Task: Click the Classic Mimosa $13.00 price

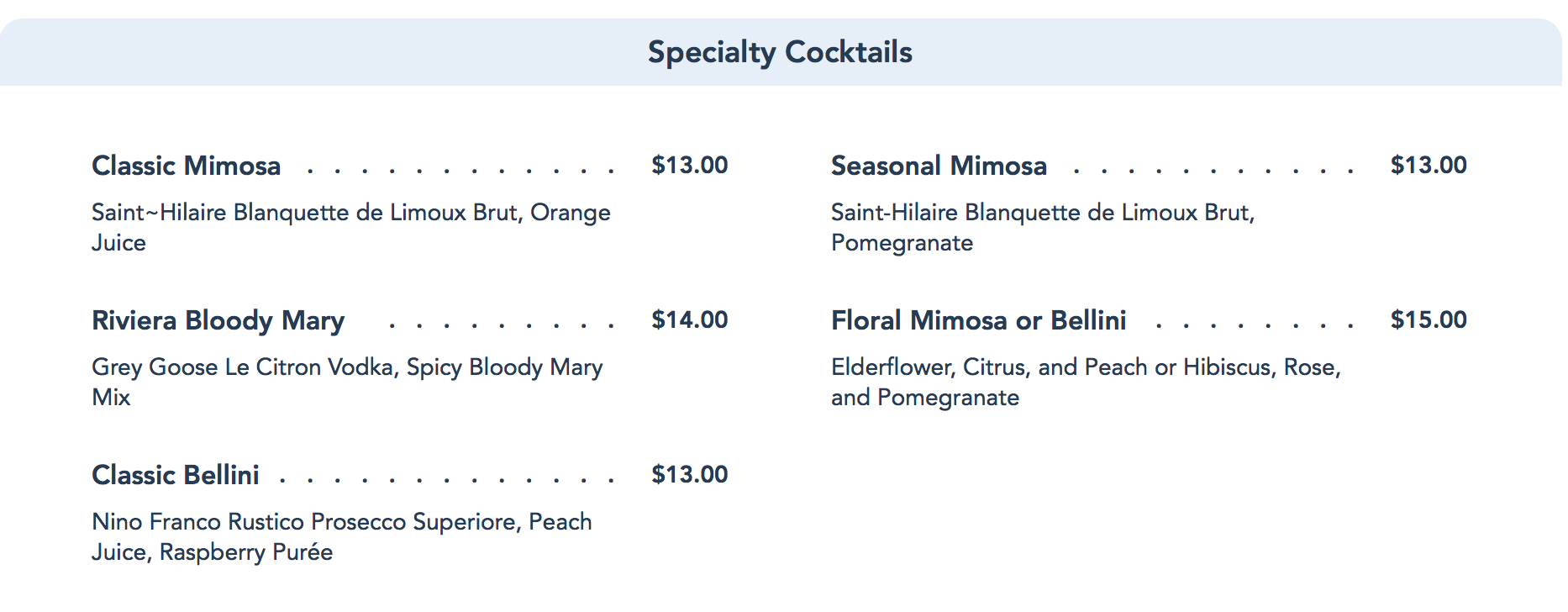Action: (x=689, y=165)
